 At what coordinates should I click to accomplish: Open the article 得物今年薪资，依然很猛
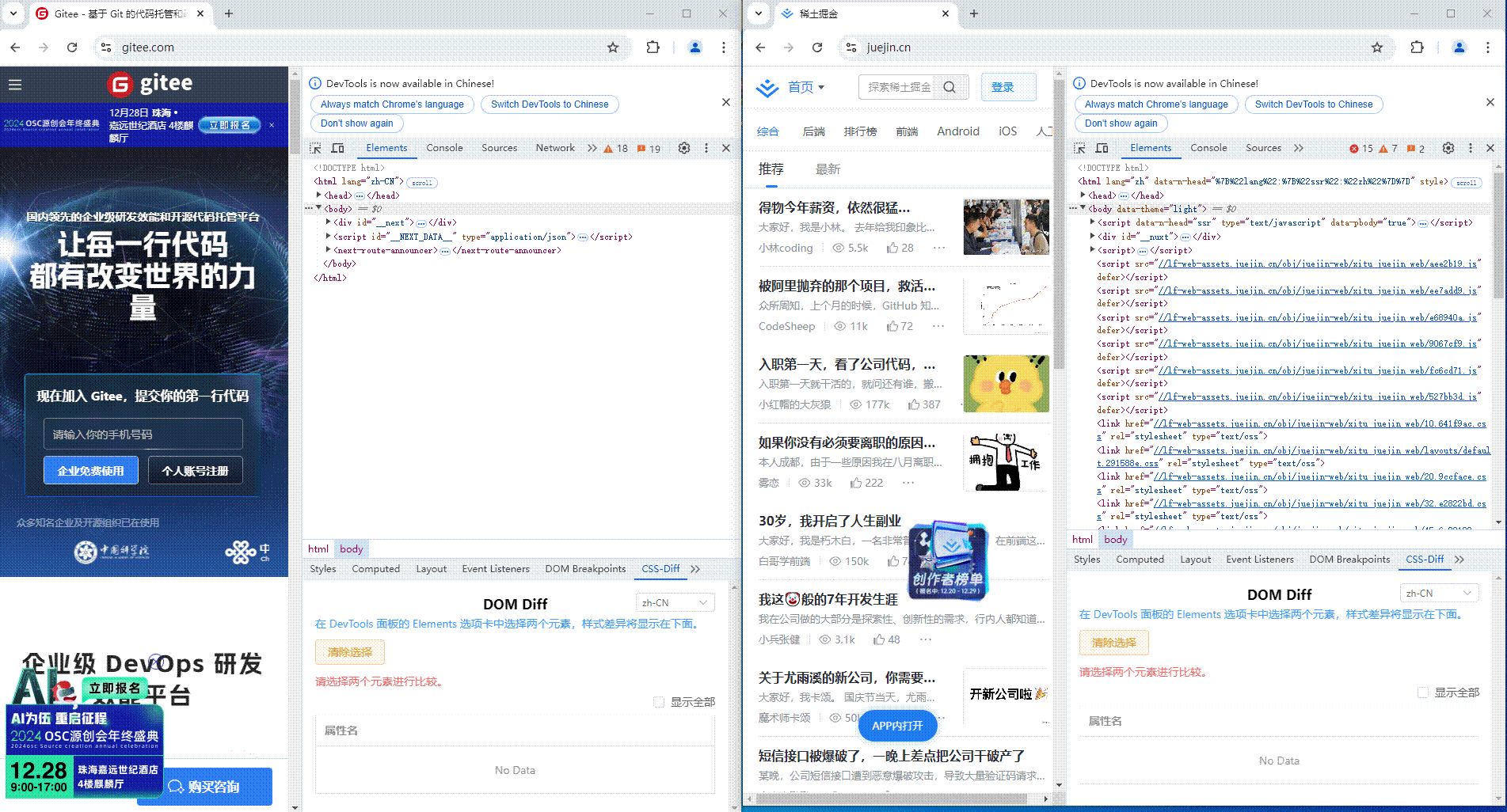[834, 207]
